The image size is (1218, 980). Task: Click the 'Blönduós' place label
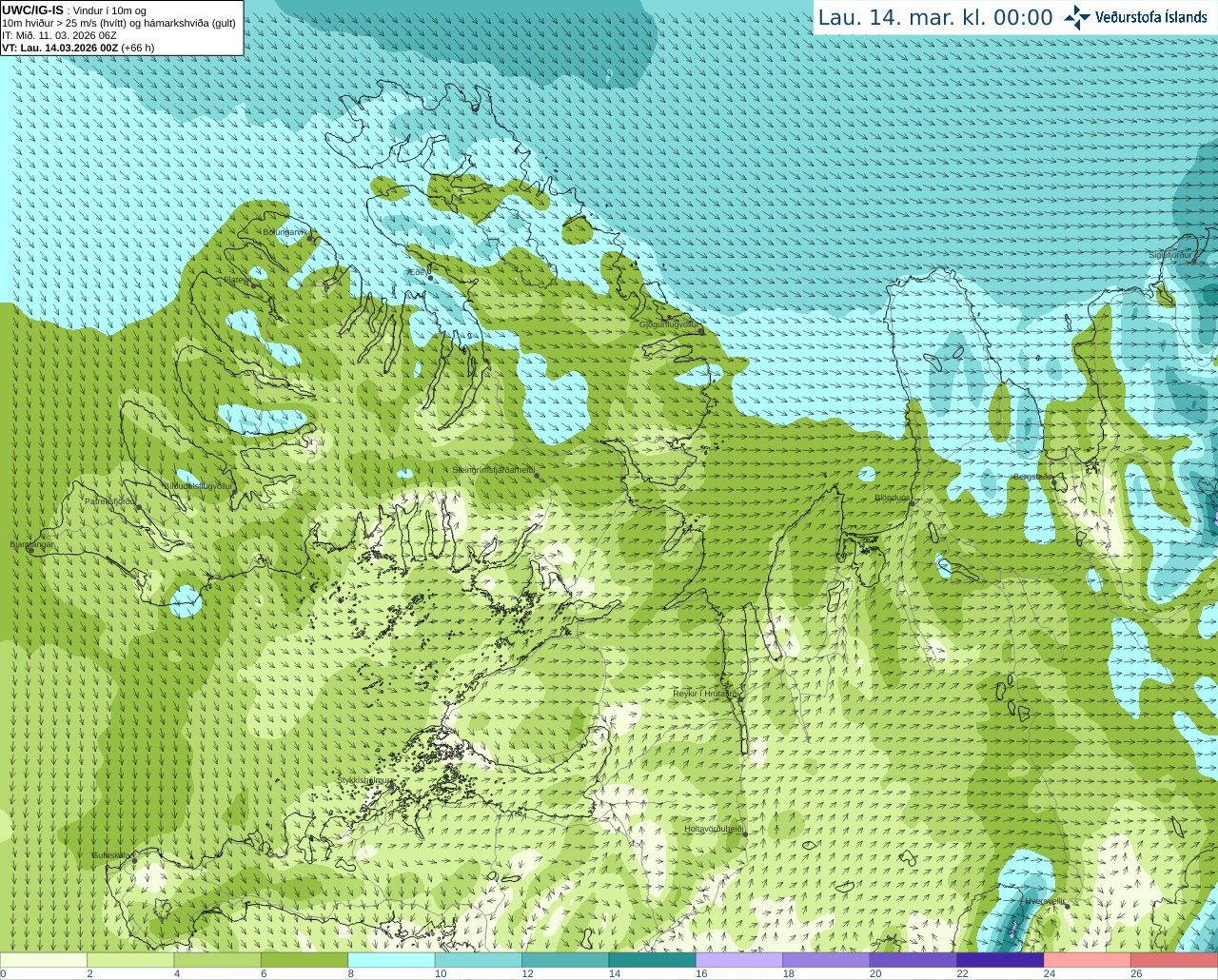pyautogui.click(x=893, y=498)
